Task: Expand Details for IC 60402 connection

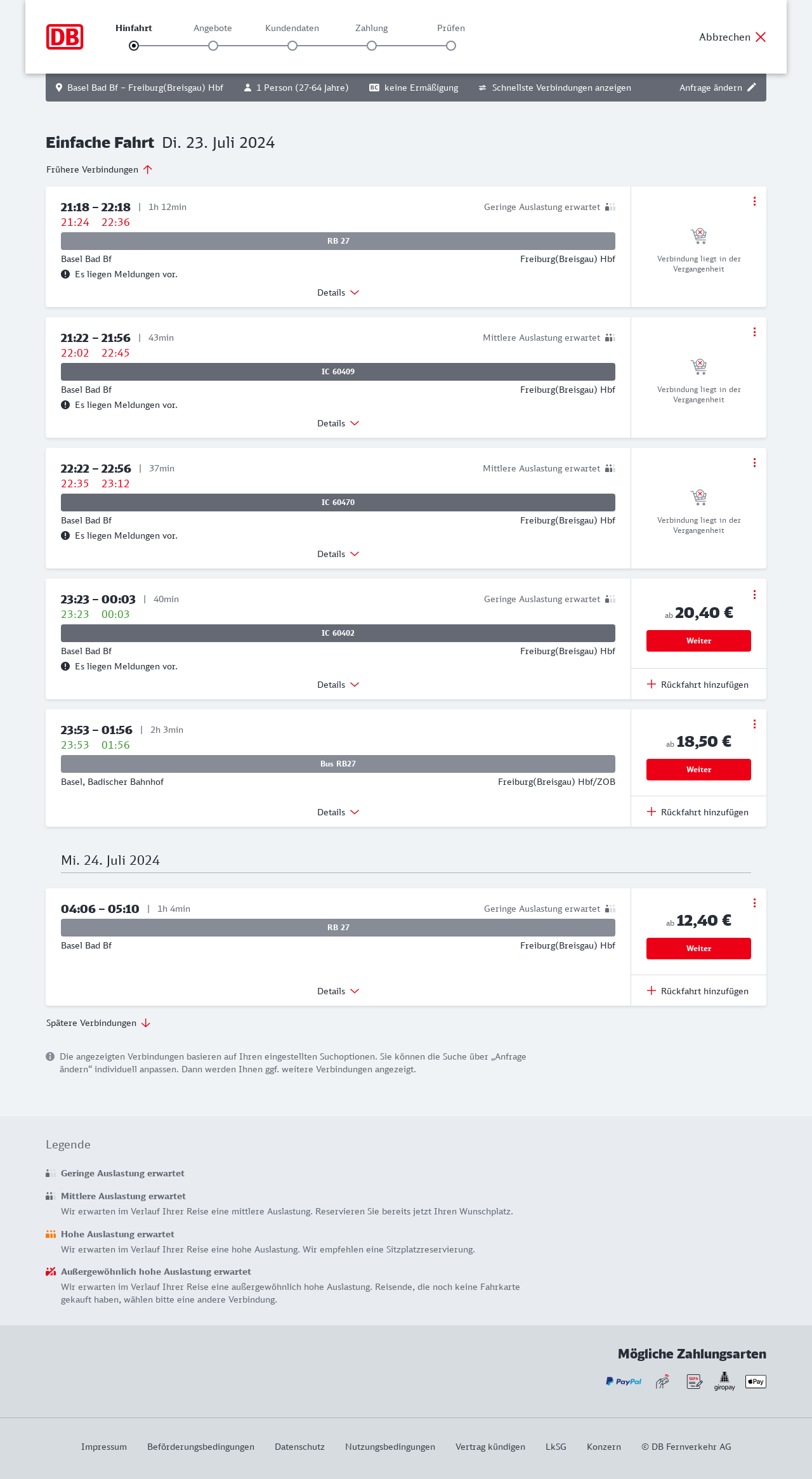Action: coord(338,685)
